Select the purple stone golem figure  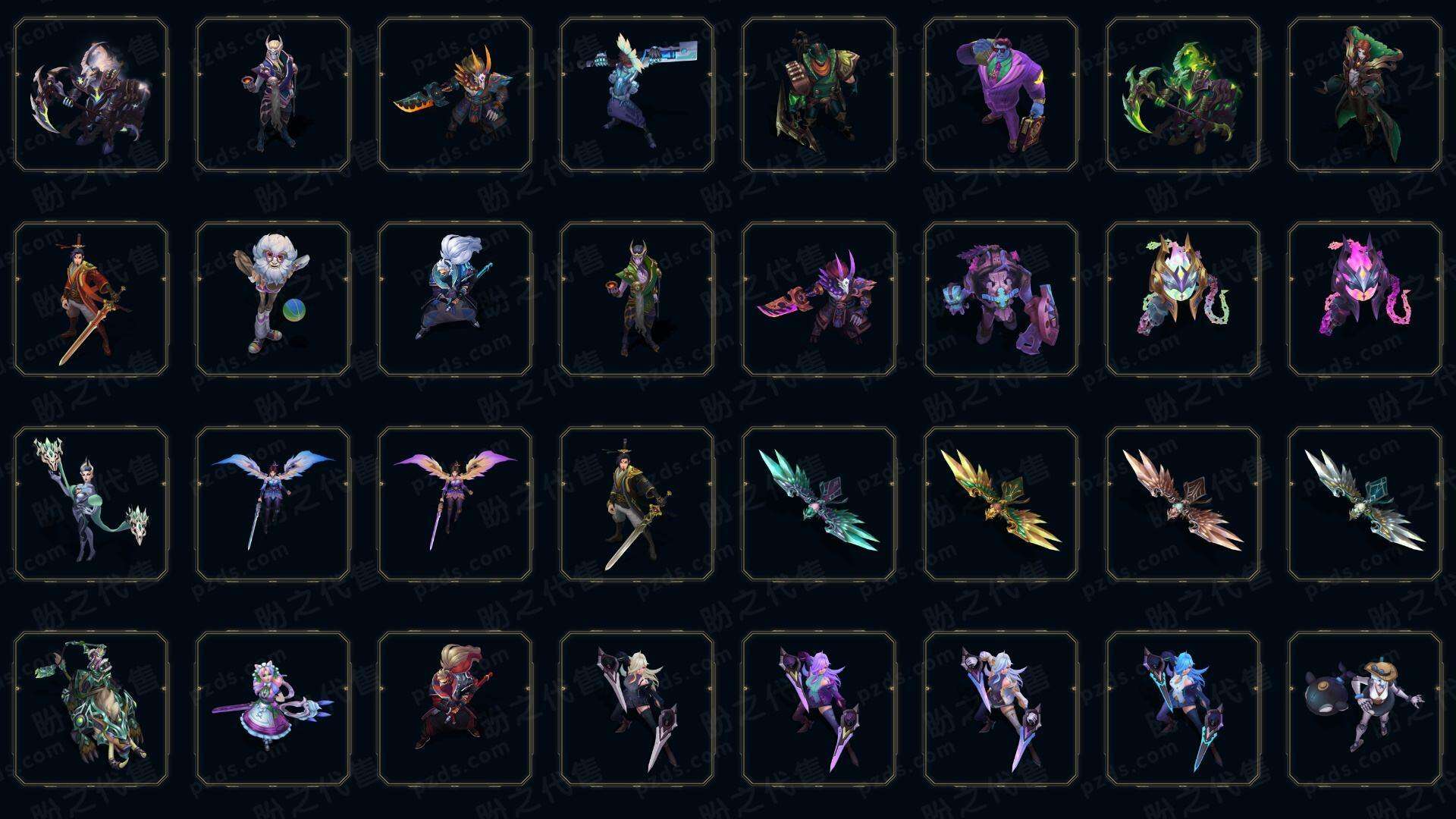click(1001, 300)
